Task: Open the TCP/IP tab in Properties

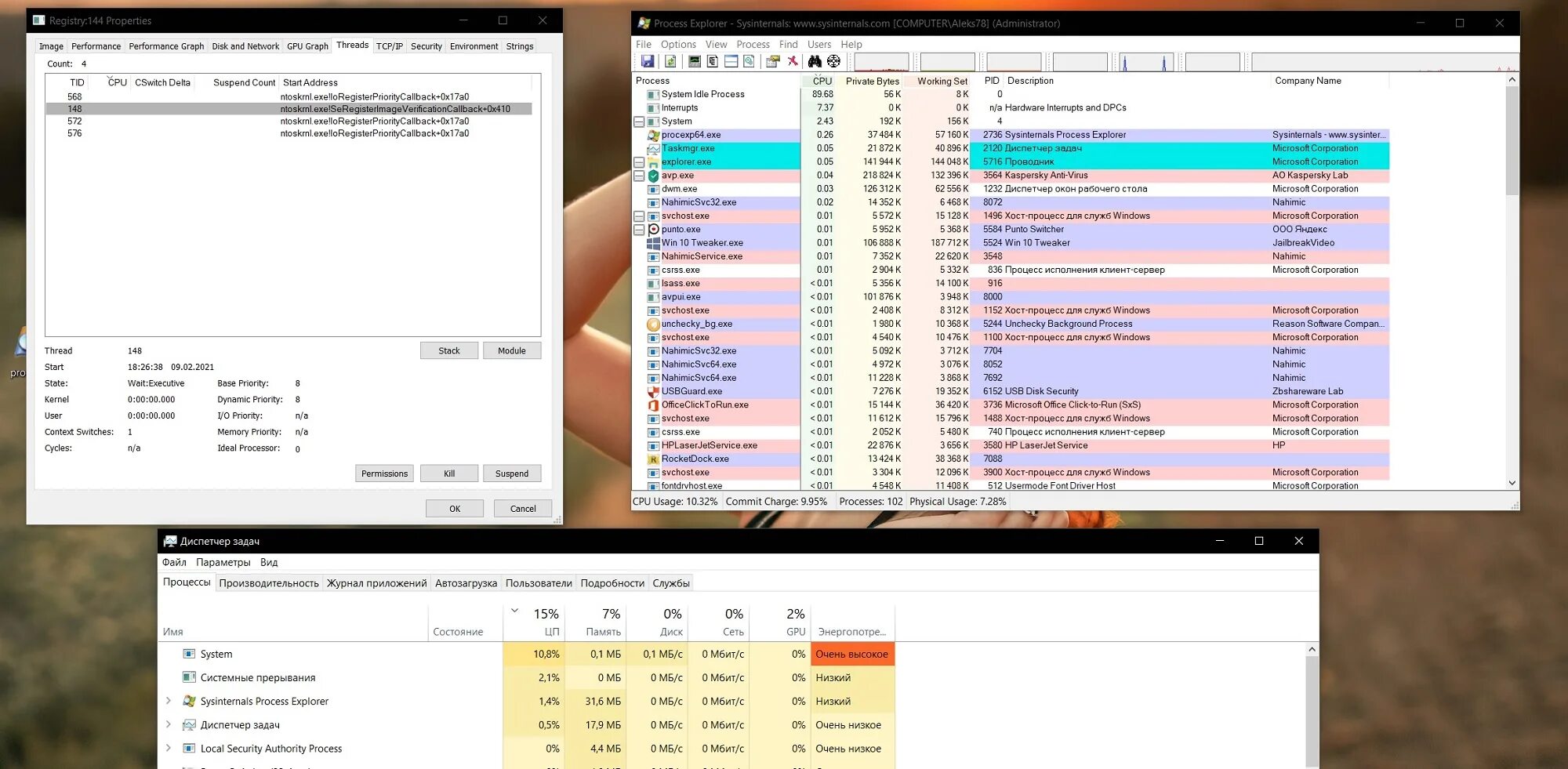Action: (390, 46)
